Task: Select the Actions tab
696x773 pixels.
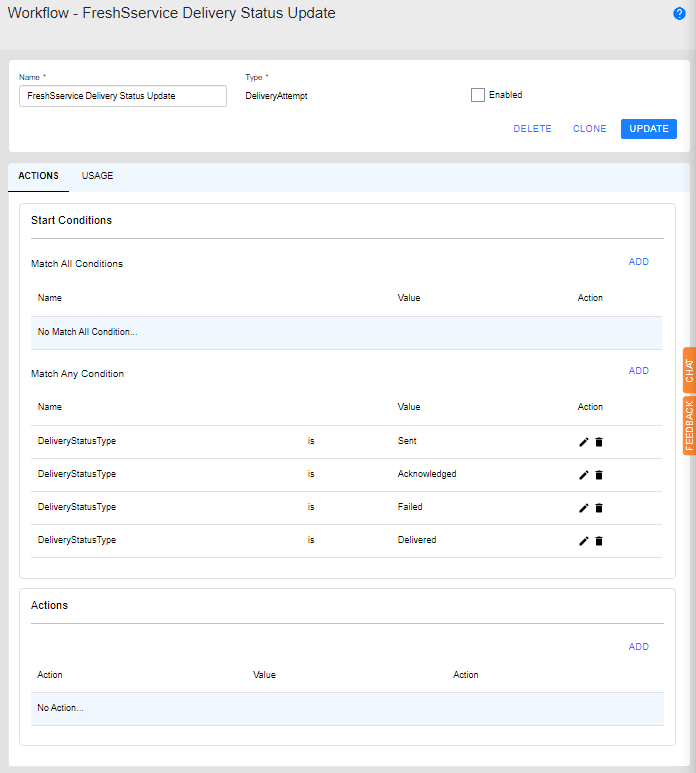Action: (38, 176)
